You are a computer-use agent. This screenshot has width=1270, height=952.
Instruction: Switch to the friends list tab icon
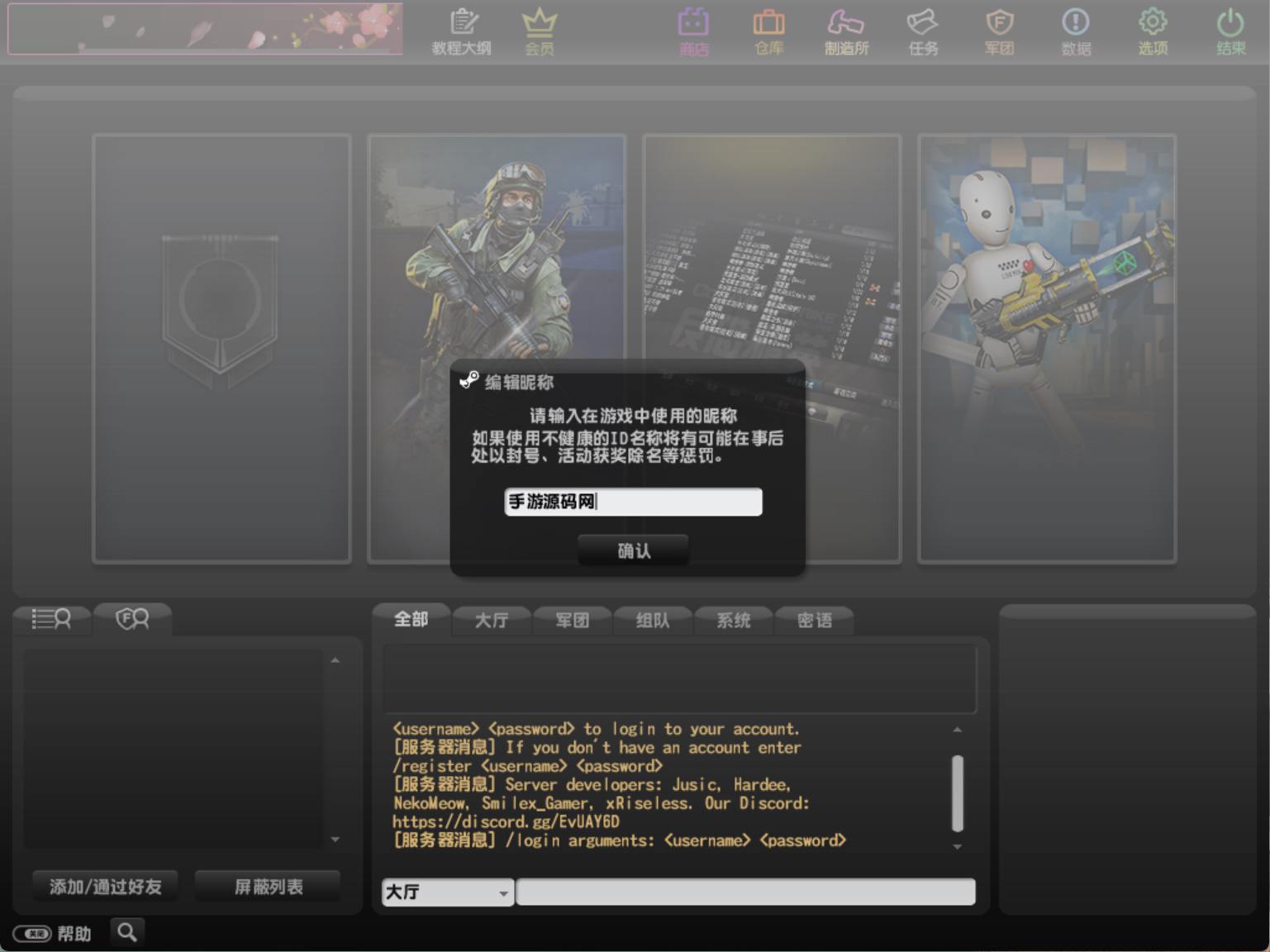51,618
